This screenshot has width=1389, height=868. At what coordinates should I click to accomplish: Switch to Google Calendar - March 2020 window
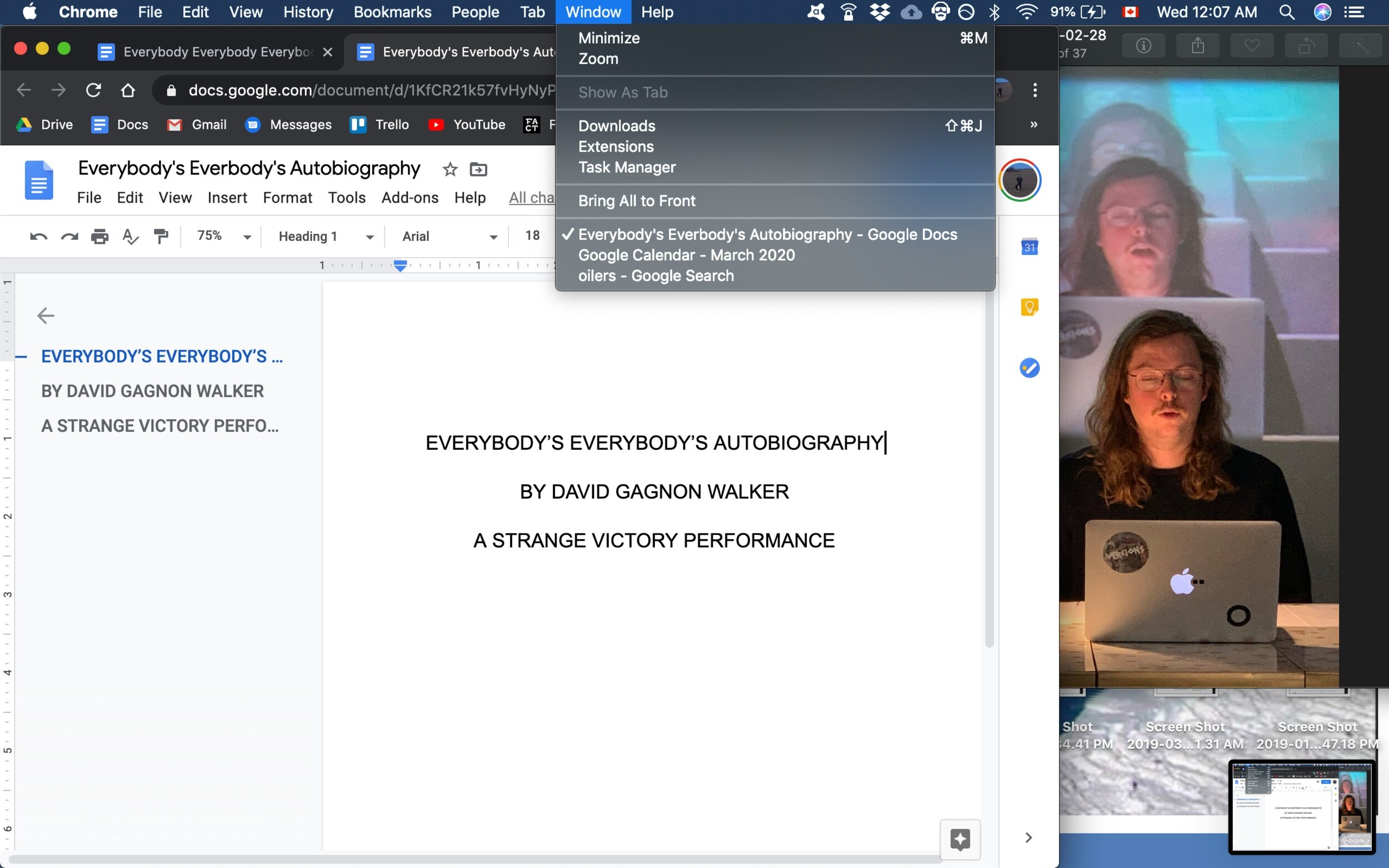point(775,255)
